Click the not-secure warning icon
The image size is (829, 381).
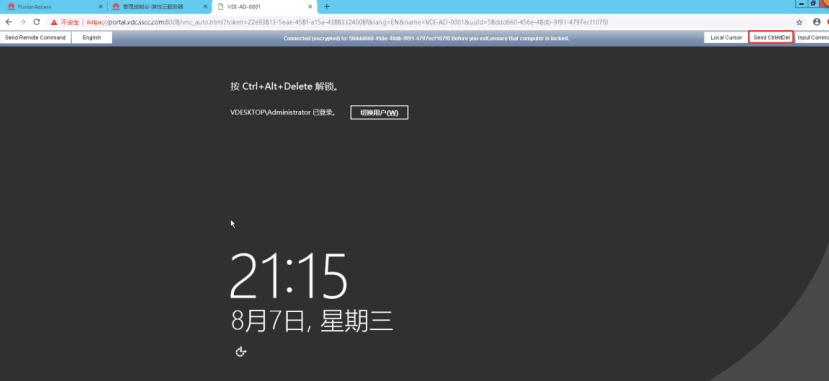point(54,22)
